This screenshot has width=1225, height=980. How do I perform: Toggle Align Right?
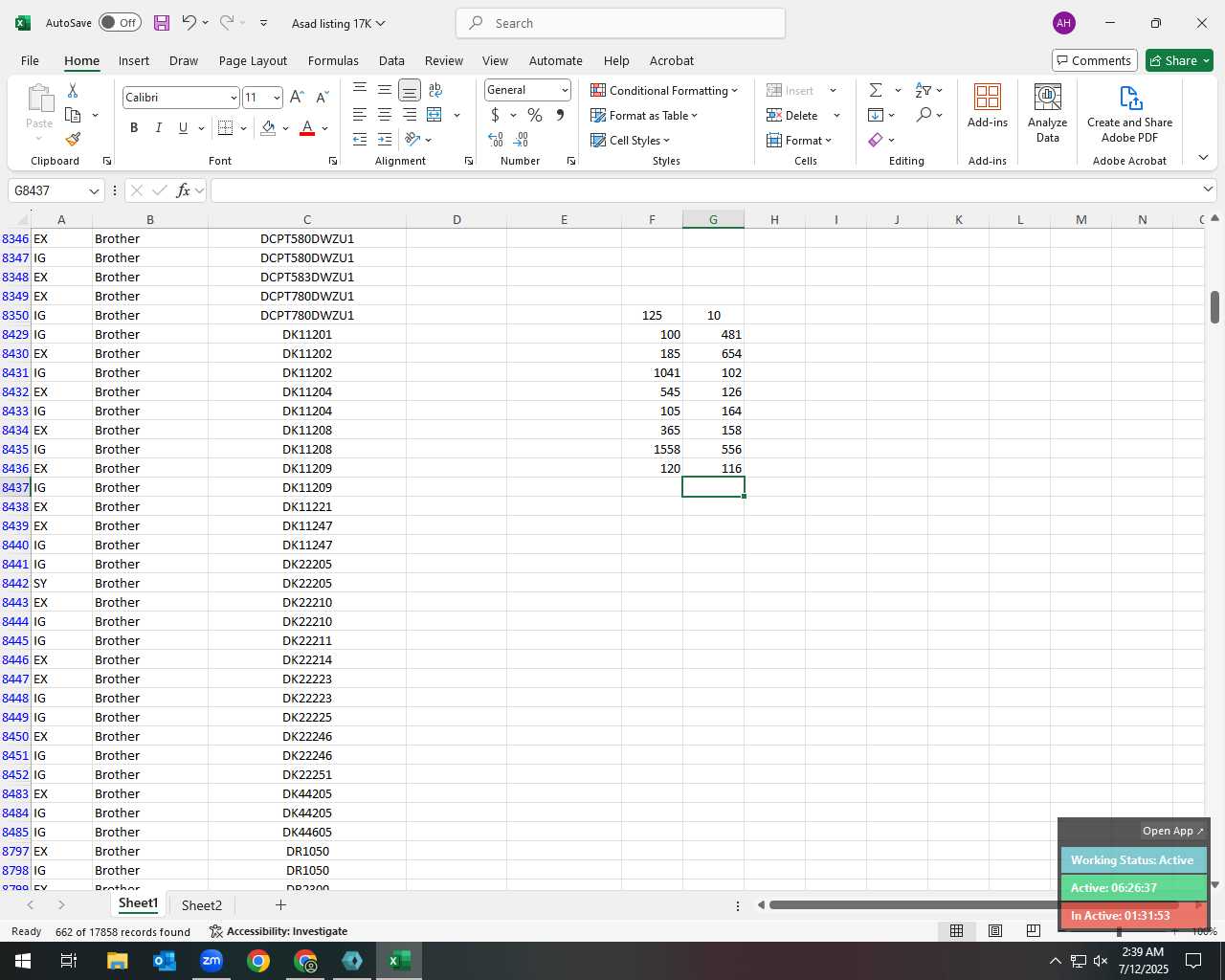pos(410,115)
